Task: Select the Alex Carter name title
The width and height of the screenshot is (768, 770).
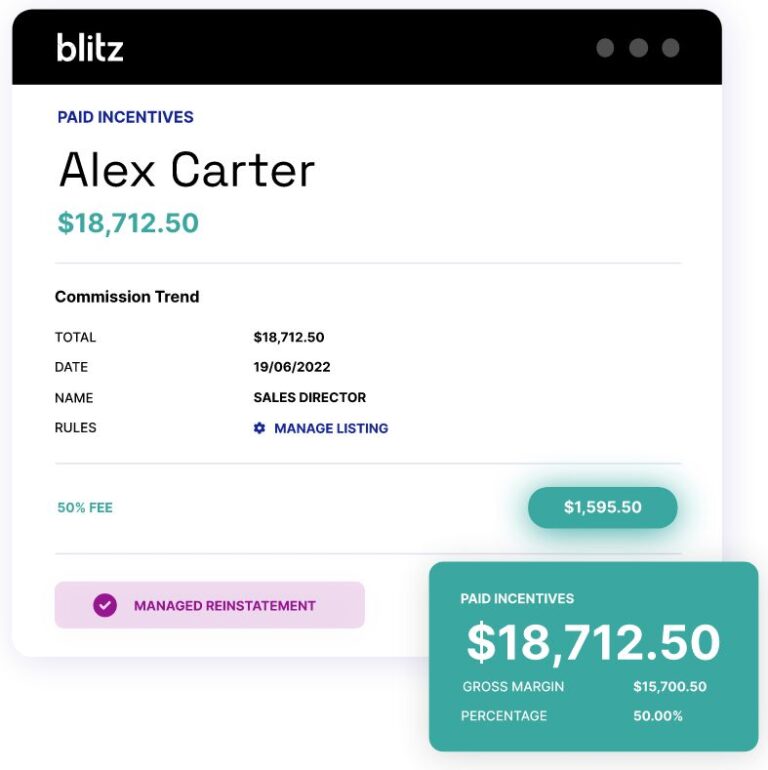Action: pyautogui.click(x=187, y=170)
